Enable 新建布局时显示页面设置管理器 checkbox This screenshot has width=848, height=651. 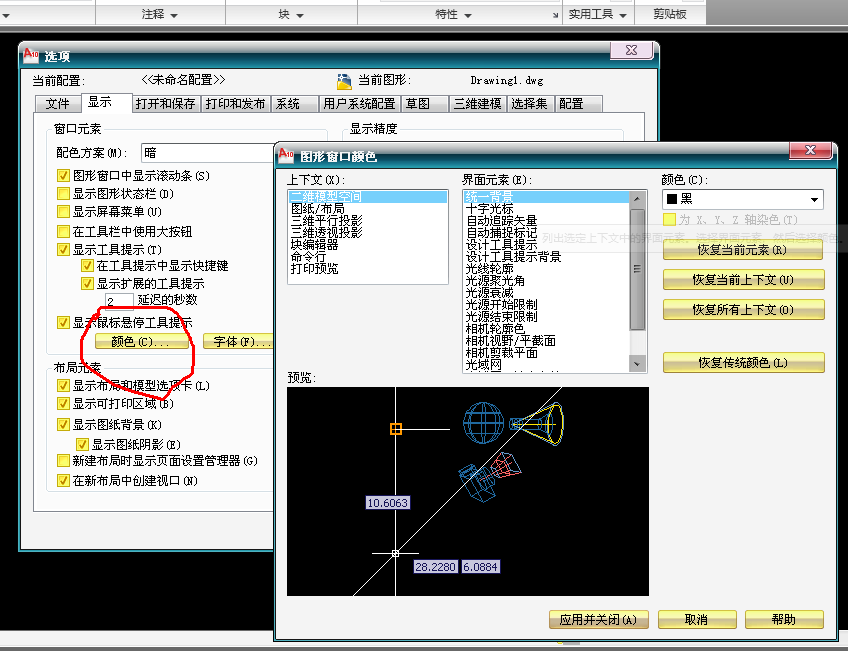click(x=63, y=461)
